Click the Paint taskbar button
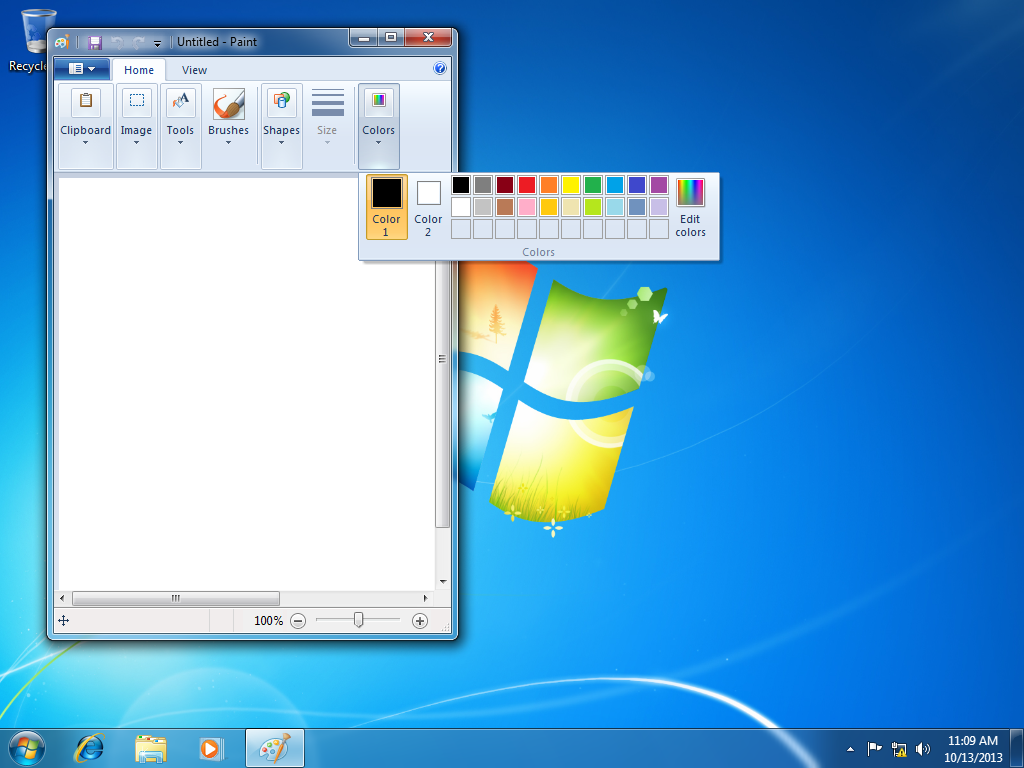 coord(275,748)
